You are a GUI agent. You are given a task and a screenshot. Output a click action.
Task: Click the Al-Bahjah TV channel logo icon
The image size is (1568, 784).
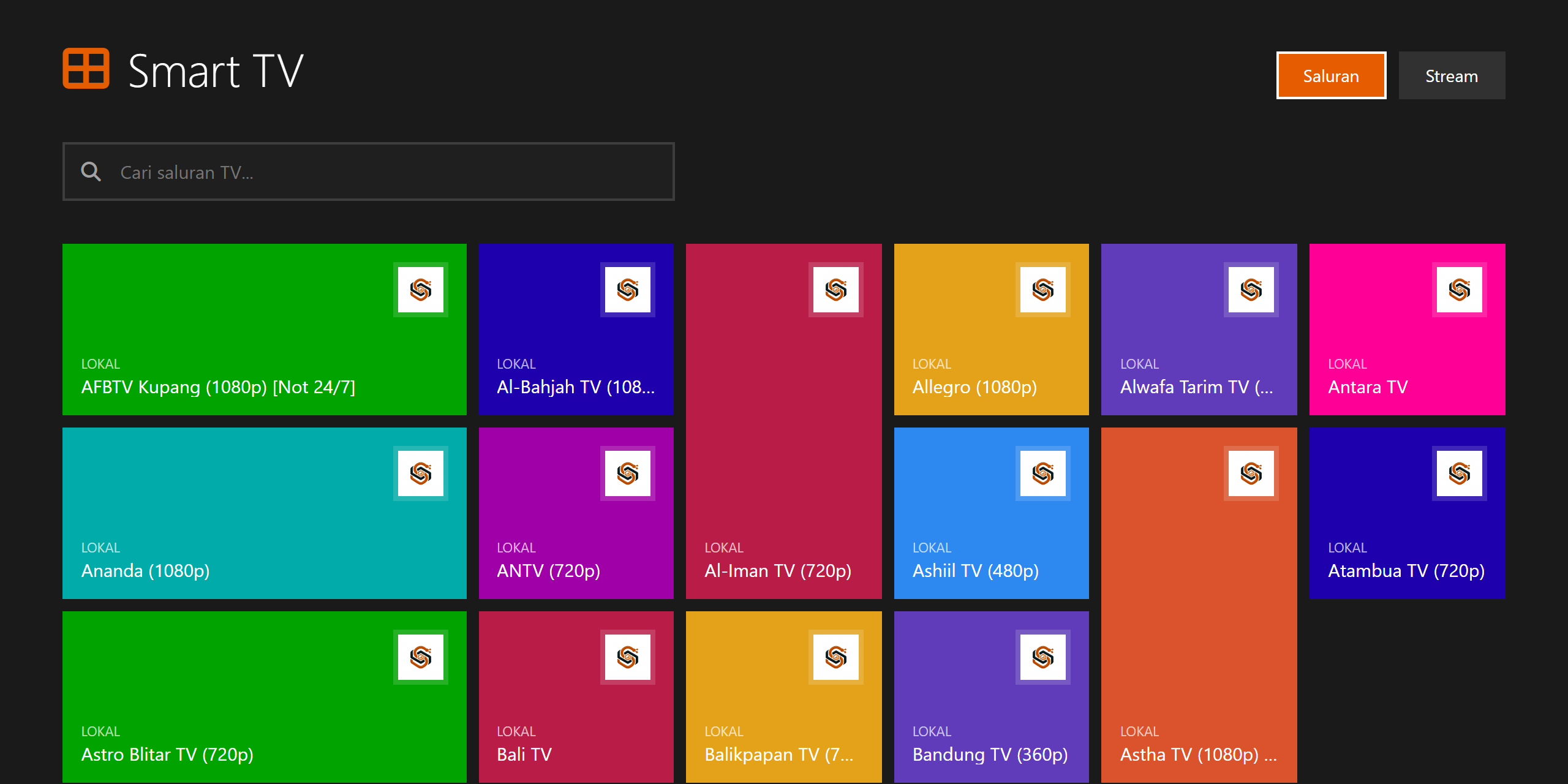628,290
